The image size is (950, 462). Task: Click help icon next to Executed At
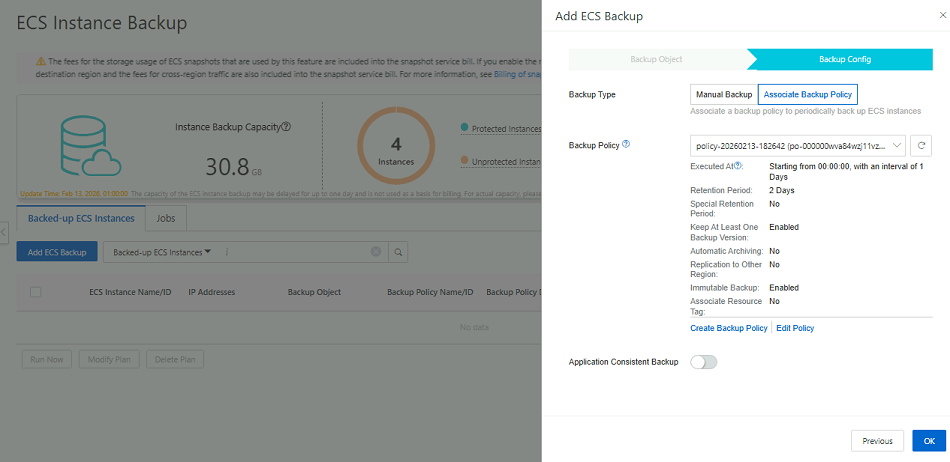pos(739,166)
